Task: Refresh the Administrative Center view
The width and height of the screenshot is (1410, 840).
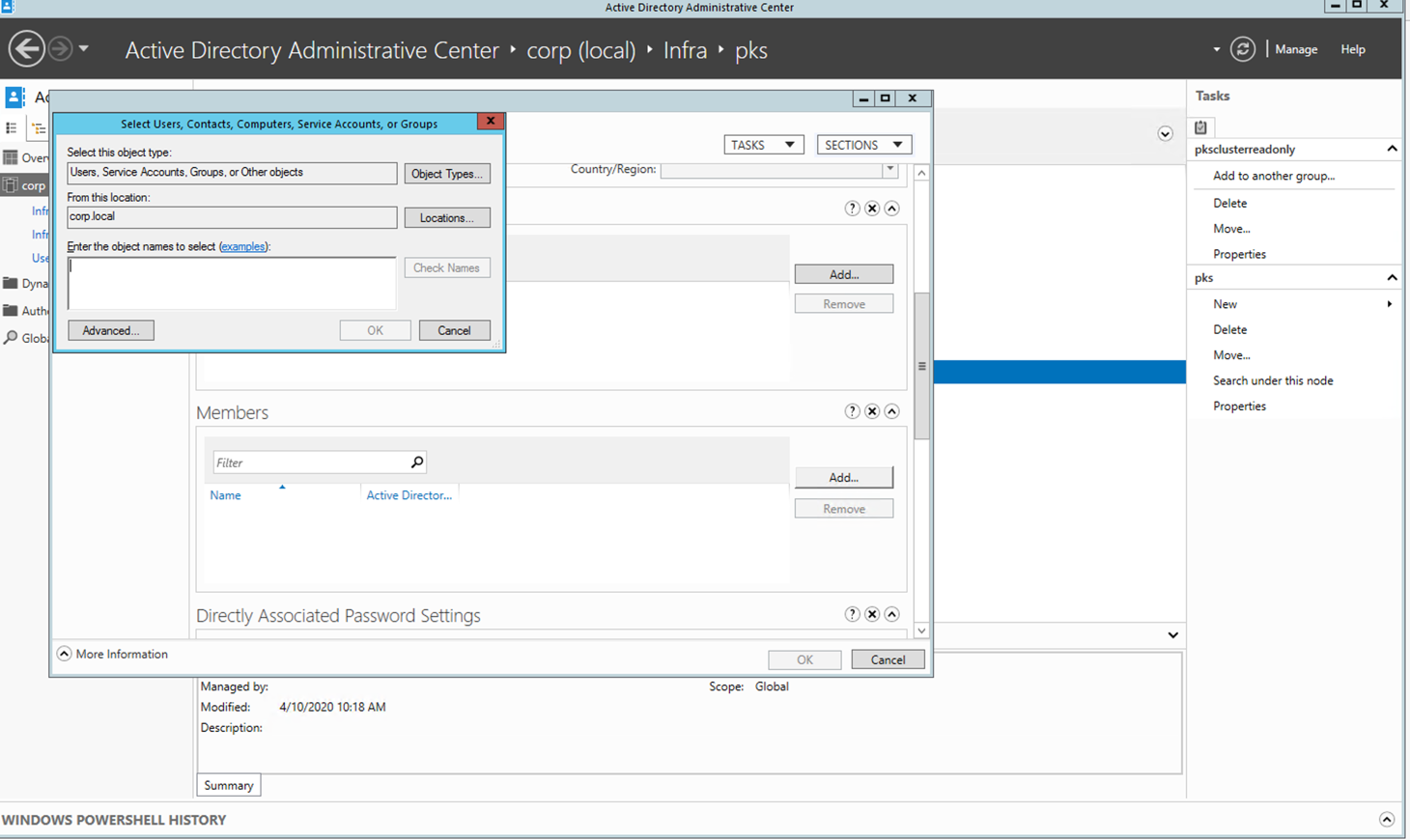Action: pyautogui.click(x=1243, y=49)
